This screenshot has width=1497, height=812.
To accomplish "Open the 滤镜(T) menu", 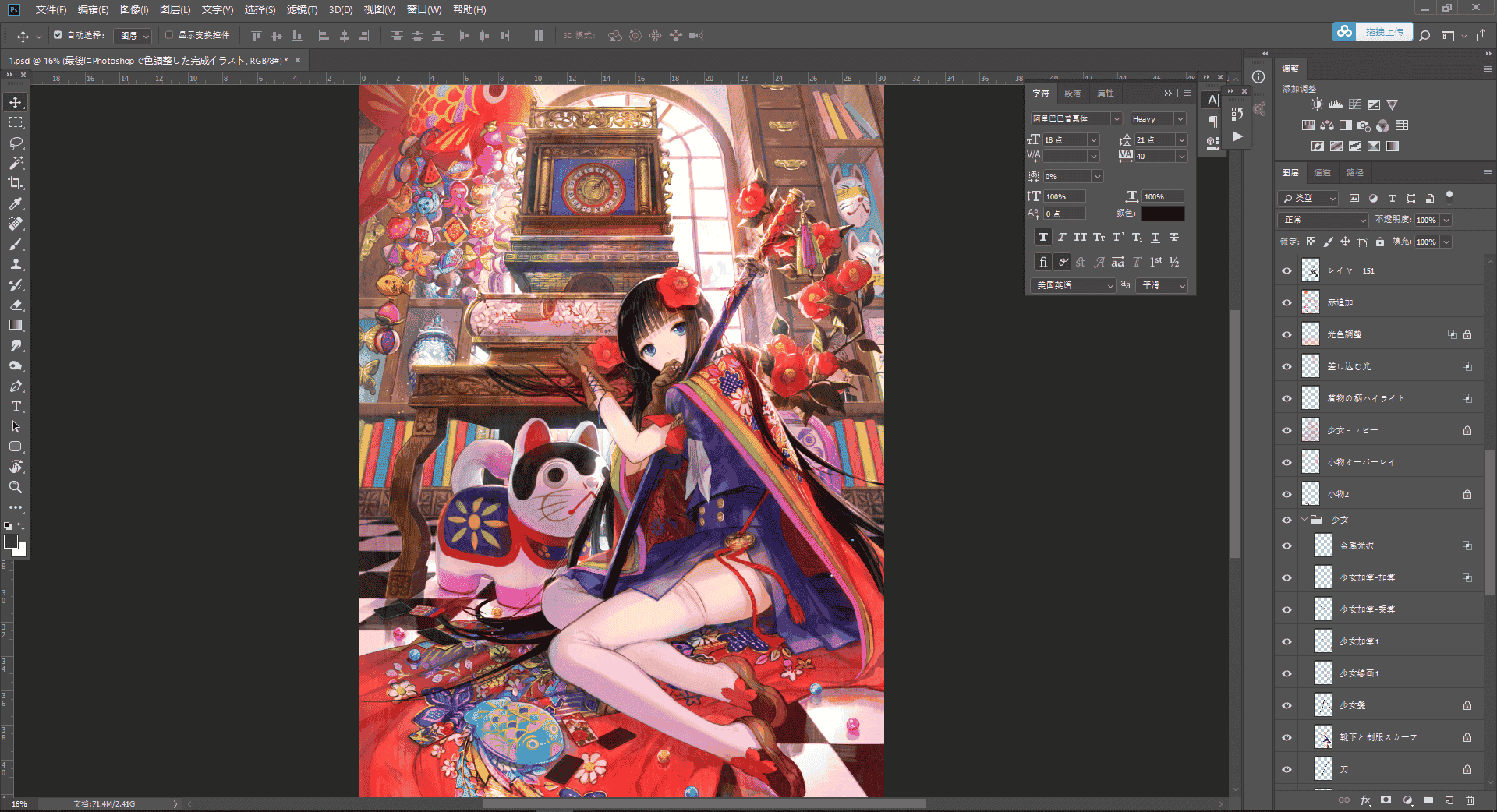I will [x=302, y=9].
